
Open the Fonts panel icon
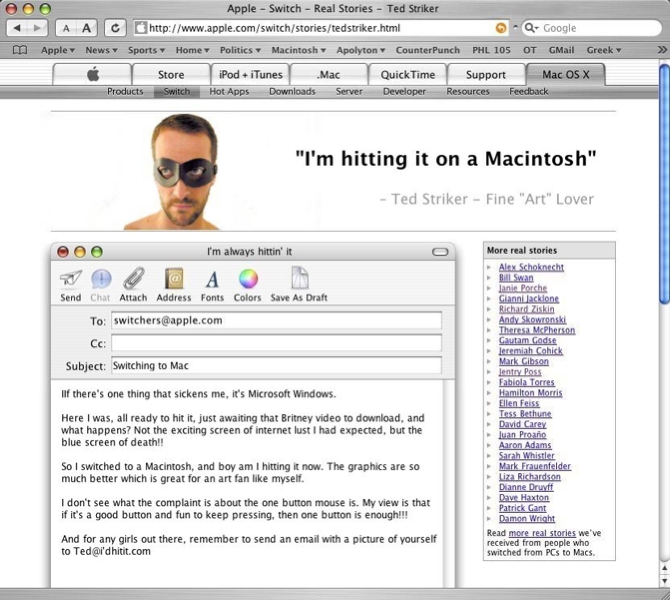212,280
